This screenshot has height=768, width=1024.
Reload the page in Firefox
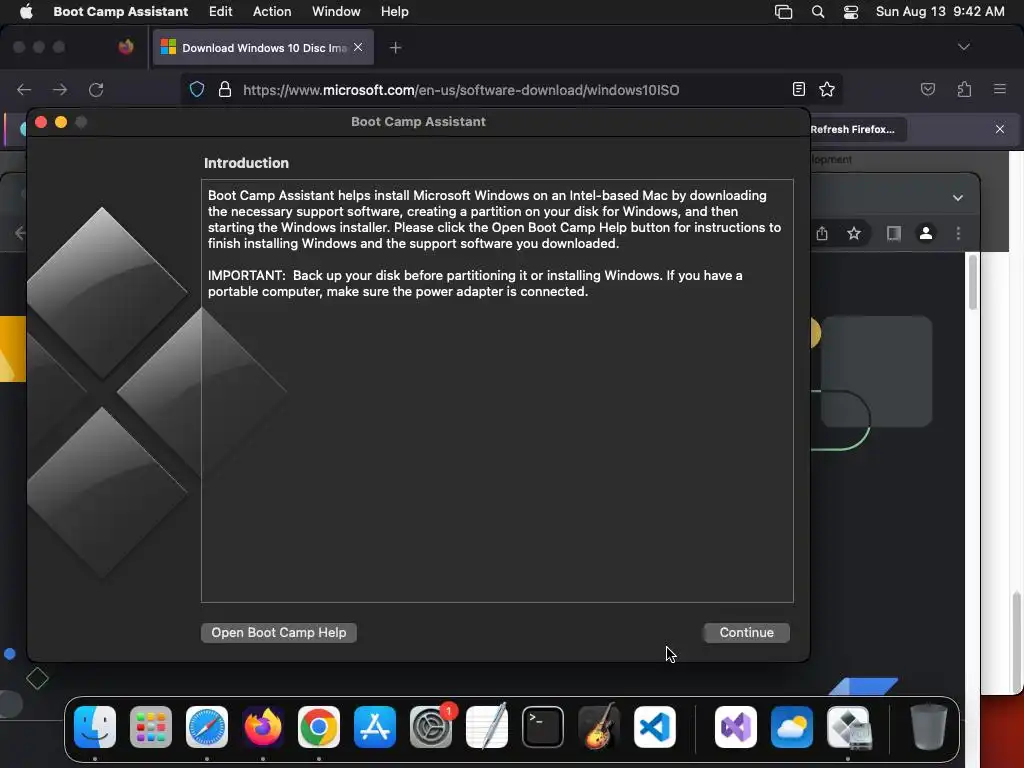tap(96, 89)
